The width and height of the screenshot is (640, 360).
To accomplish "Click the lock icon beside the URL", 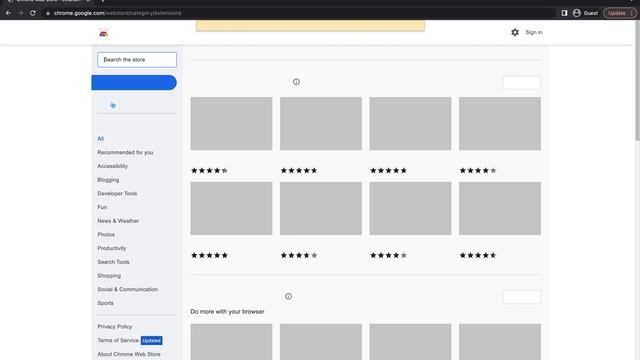I will click(48, 13).
